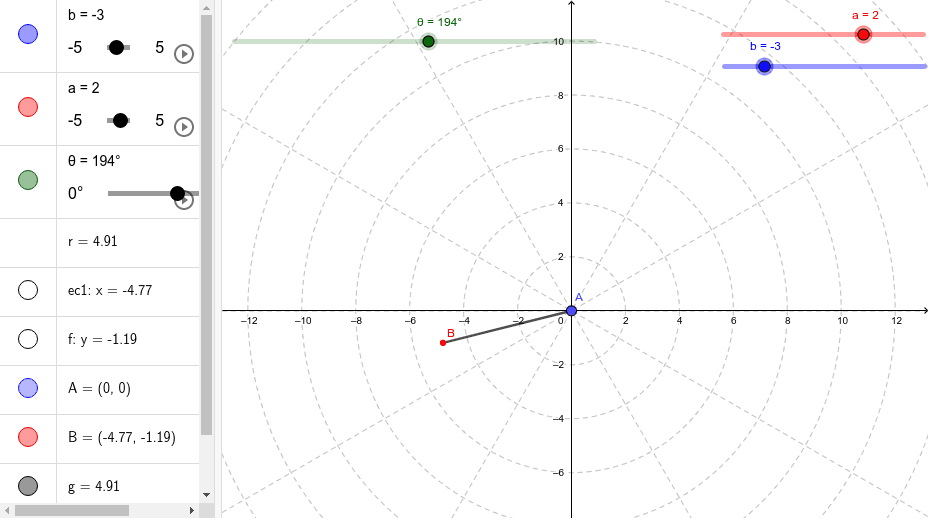
Task: Toggle visibility circle for slider a
Action: click(28, 107)
